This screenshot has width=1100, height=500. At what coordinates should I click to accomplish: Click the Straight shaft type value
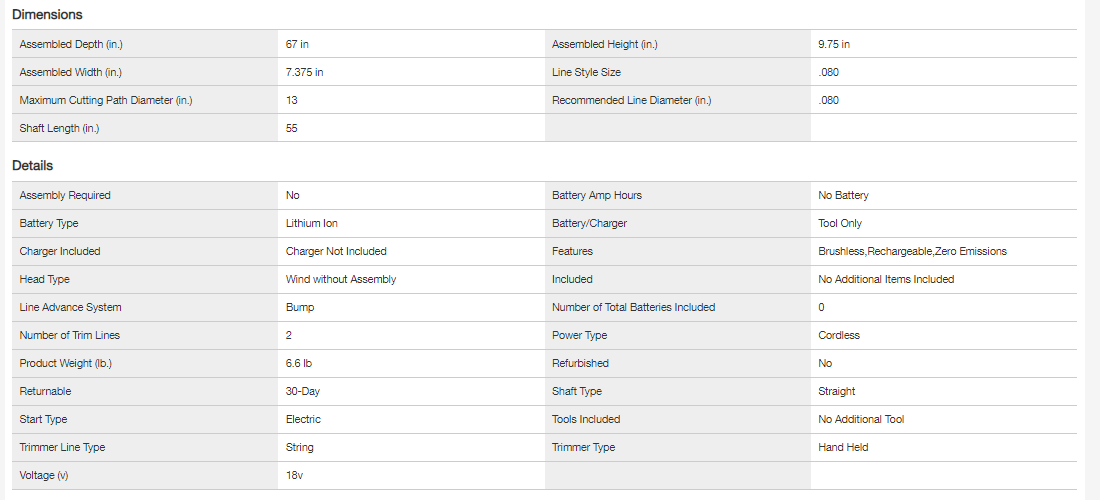coord(837,392)
